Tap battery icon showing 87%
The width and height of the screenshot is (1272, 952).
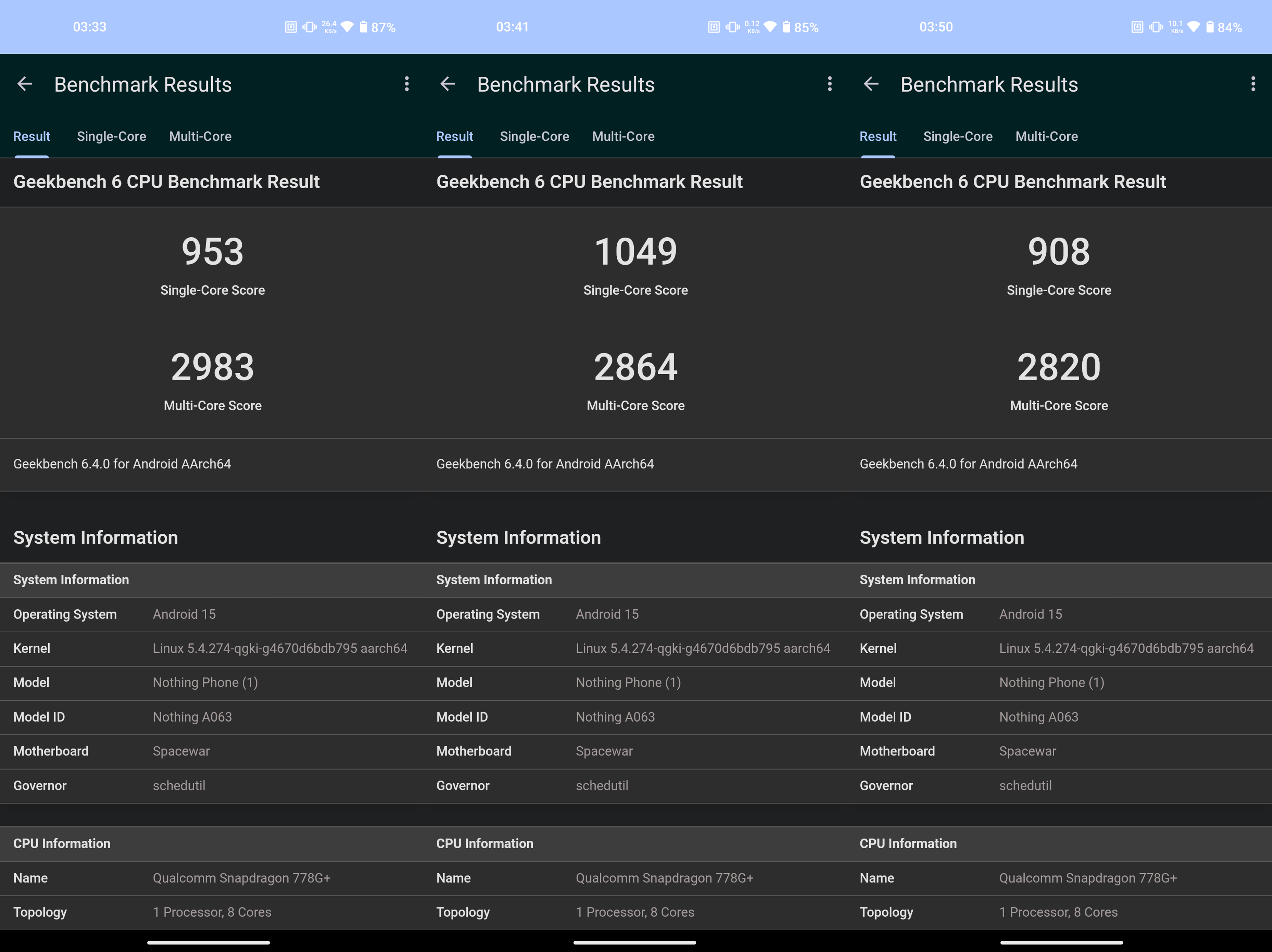(x=364, y=27)
